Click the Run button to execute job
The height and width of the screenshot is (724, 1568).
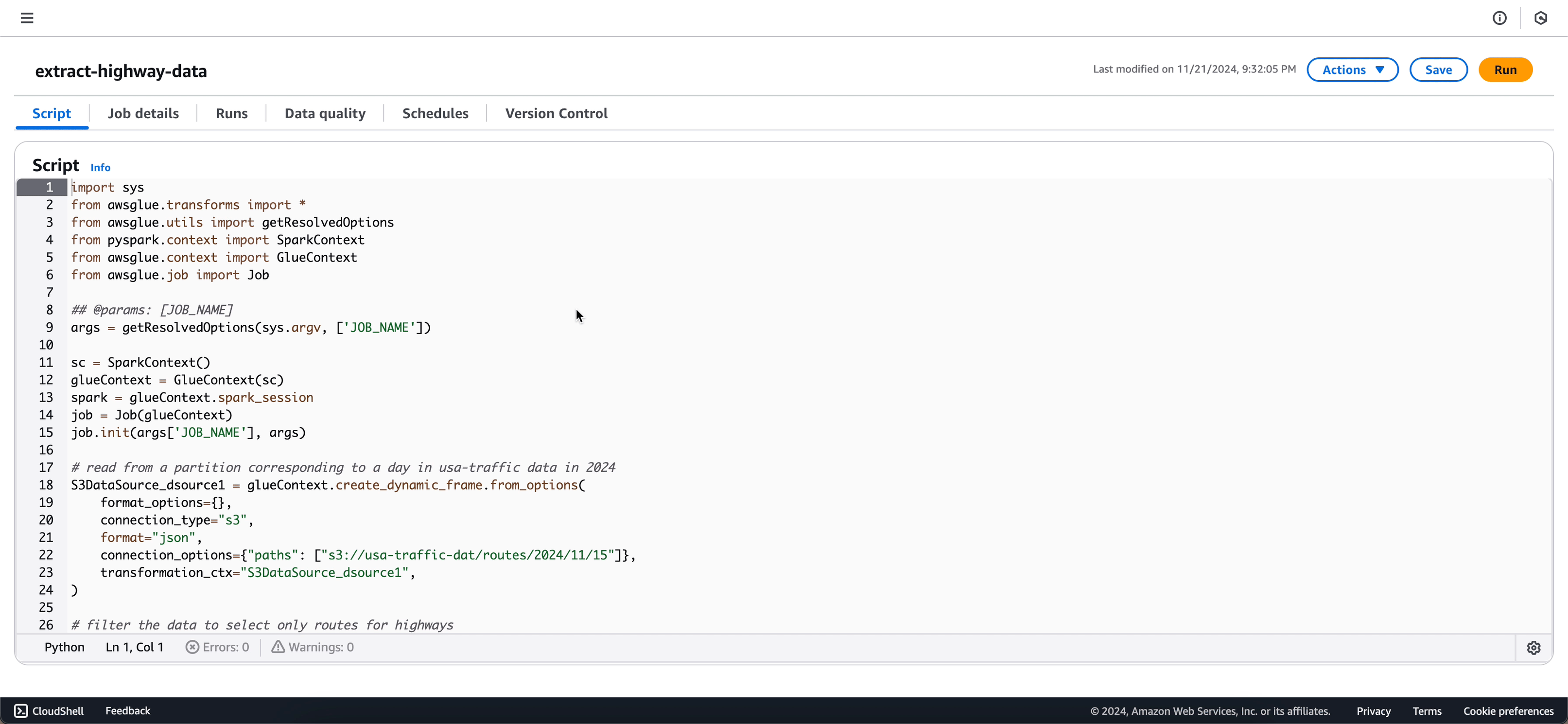pyautogui.click(x=1506, y=70)
